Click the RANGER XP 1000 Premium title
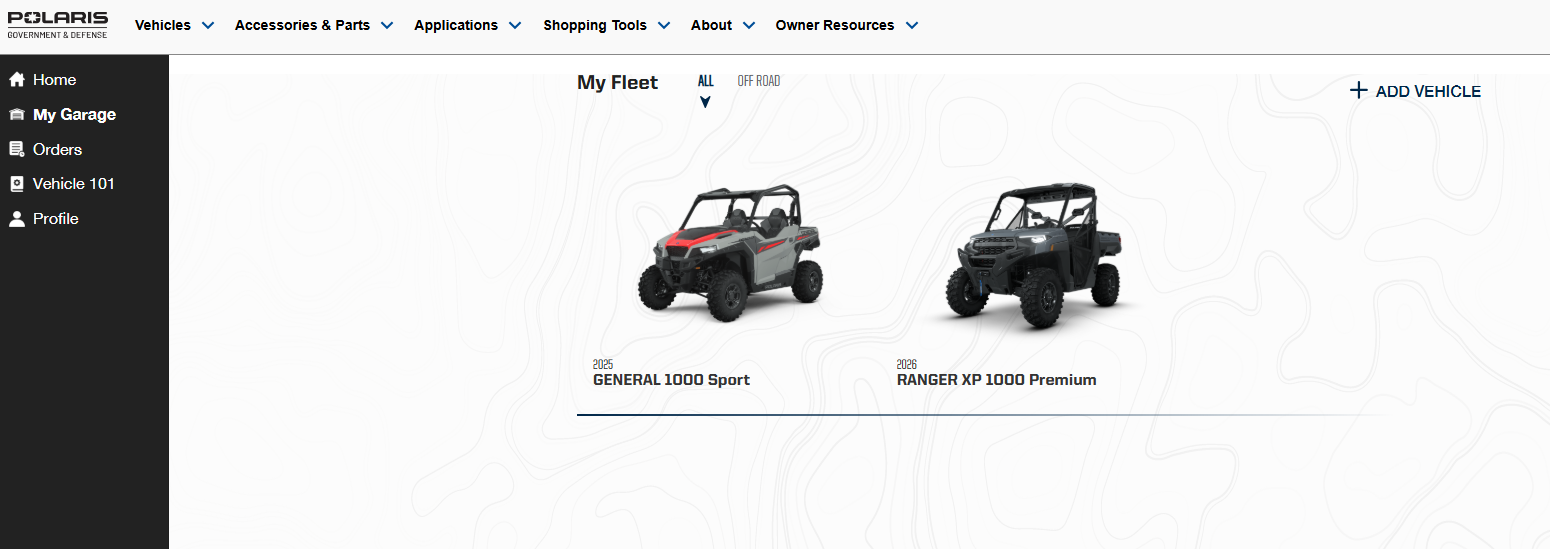The image size is (1550, 549). (996, 380)
